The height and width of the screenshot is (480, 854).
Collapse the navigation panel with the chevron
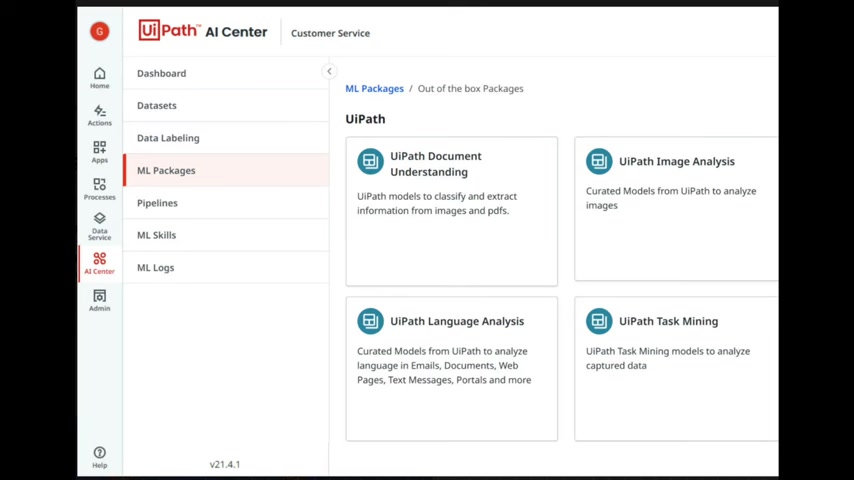[329, 71]
